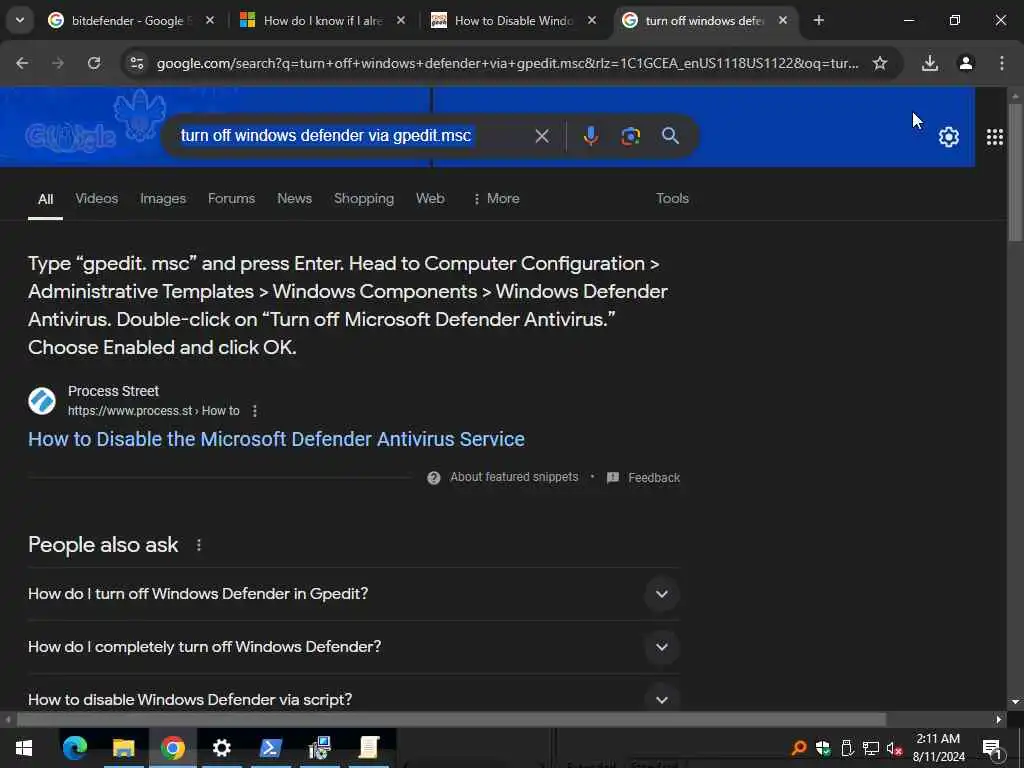Select the Forums search filter
This screenshot has height=768, width=1024.
pos(231,199)
